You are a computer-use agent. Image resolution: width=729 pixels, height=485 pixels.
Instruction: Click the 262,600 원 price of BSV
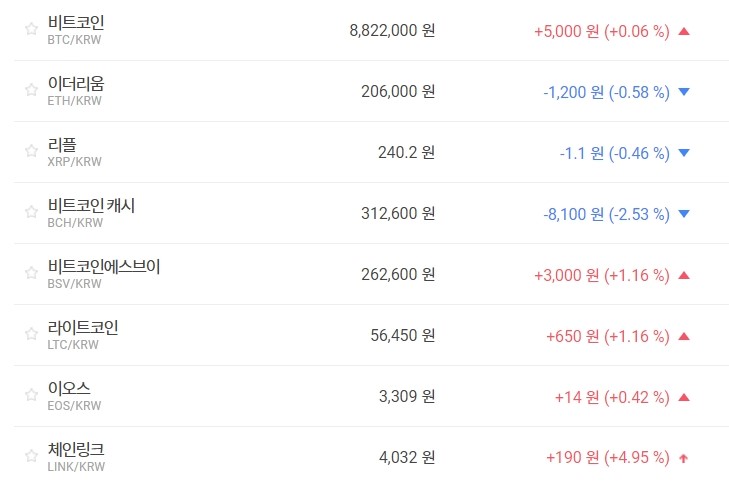[x=398, y=275]
